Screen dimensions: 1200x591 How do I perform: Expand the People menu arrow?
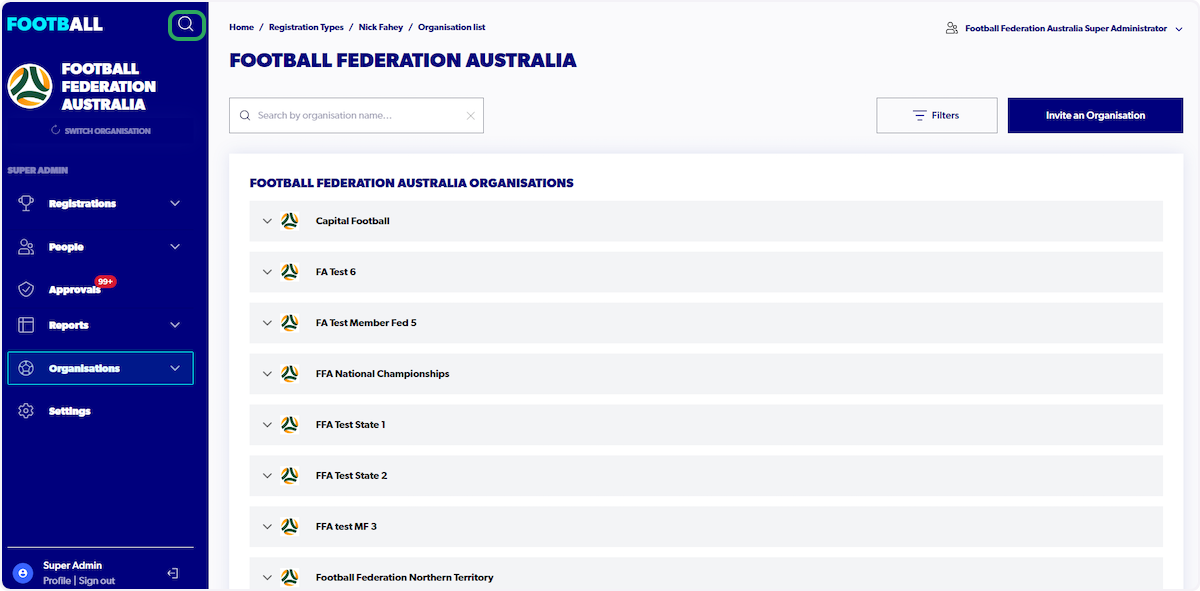pos(175,247)
